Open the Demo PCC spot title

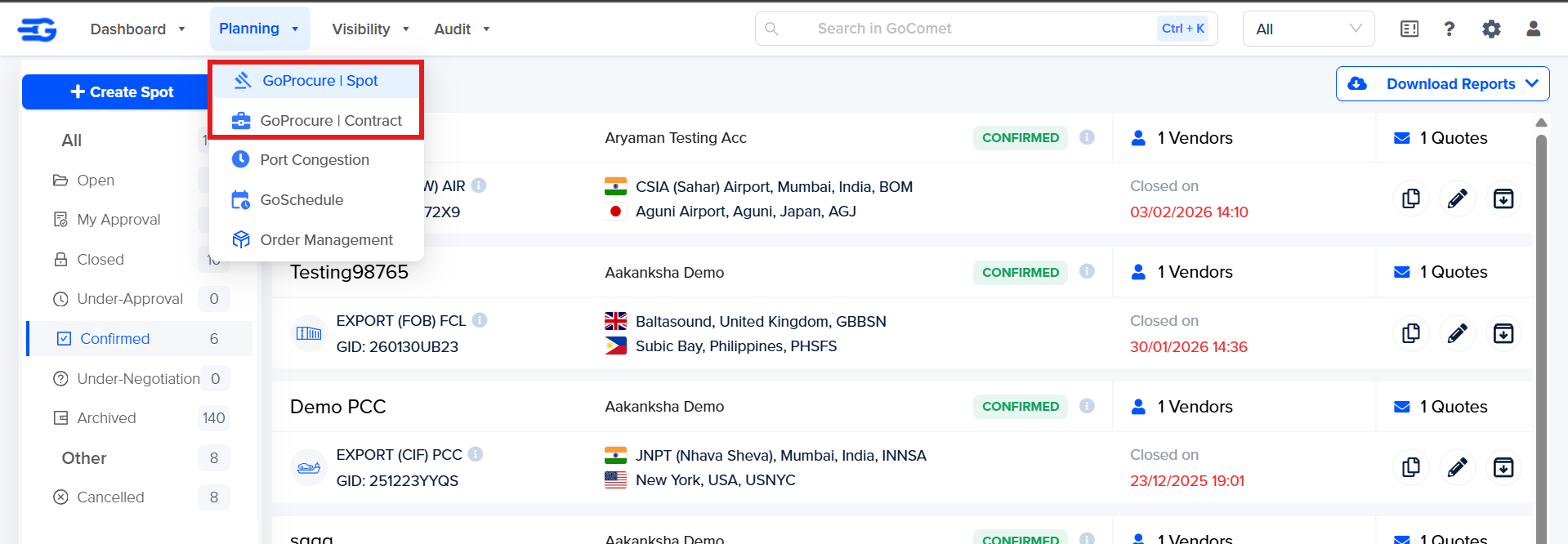click(x=337, y=407)
